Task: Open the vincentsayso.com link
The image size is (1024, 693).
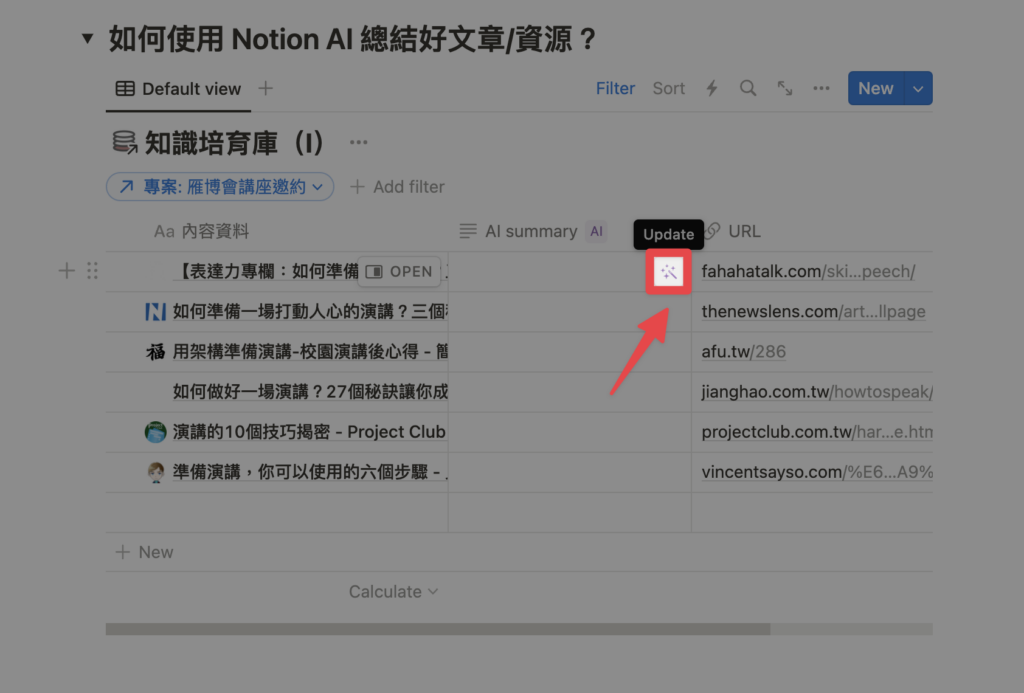Action: 816,472
